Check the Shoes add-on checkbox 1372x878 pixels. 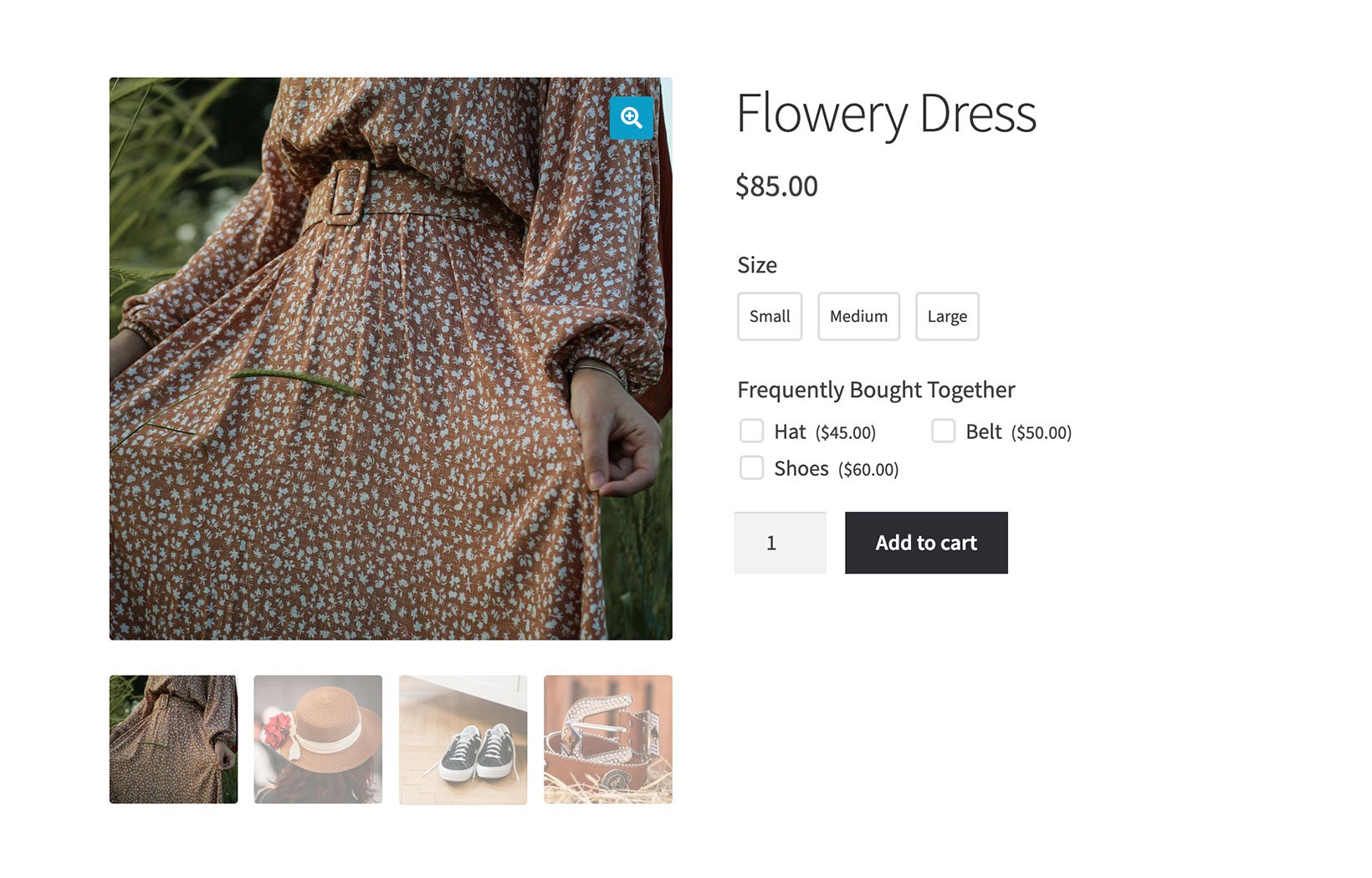[x=751, y=467]
